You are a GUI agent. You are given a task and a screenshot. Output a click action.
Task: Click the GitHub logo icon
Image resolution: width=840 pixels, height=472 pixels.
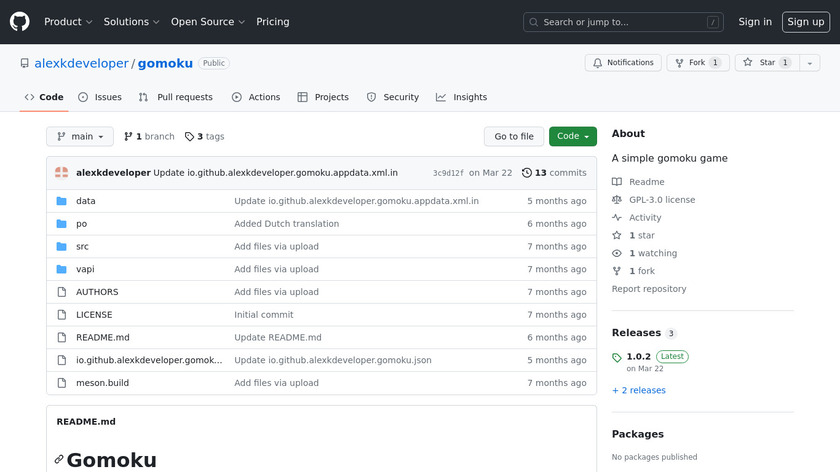click(20, 22)
